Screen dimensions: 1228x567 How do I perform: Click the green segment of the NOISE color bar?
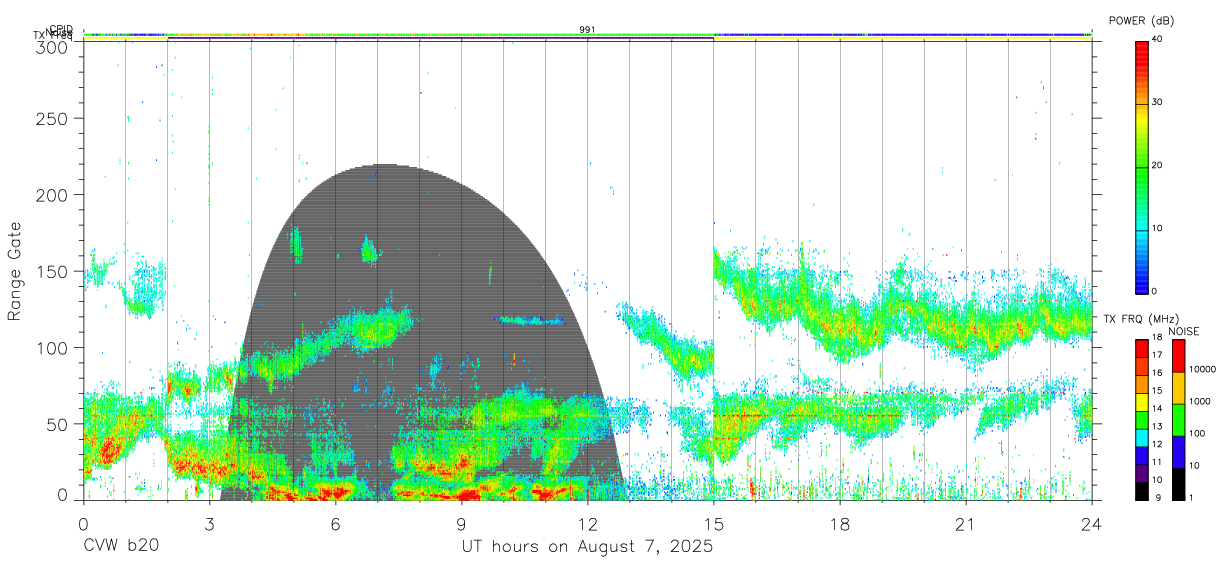click(1179, 420)
